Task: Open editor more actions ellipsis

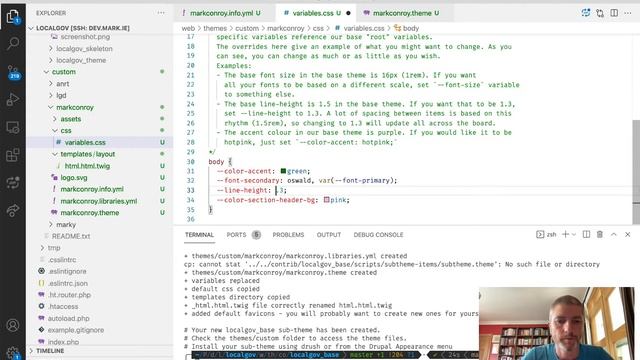Action: coord(628,13)
